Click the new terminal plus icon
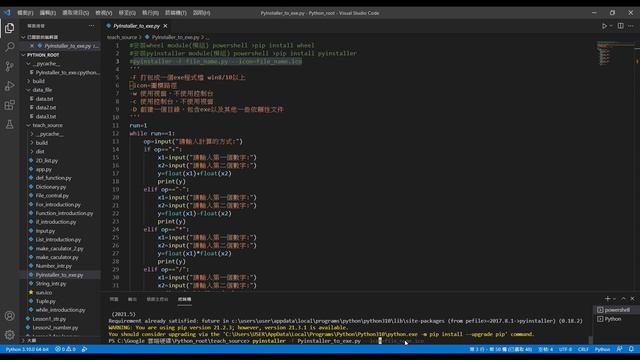Viewport: 640px width, 360px height. (607, 299)
